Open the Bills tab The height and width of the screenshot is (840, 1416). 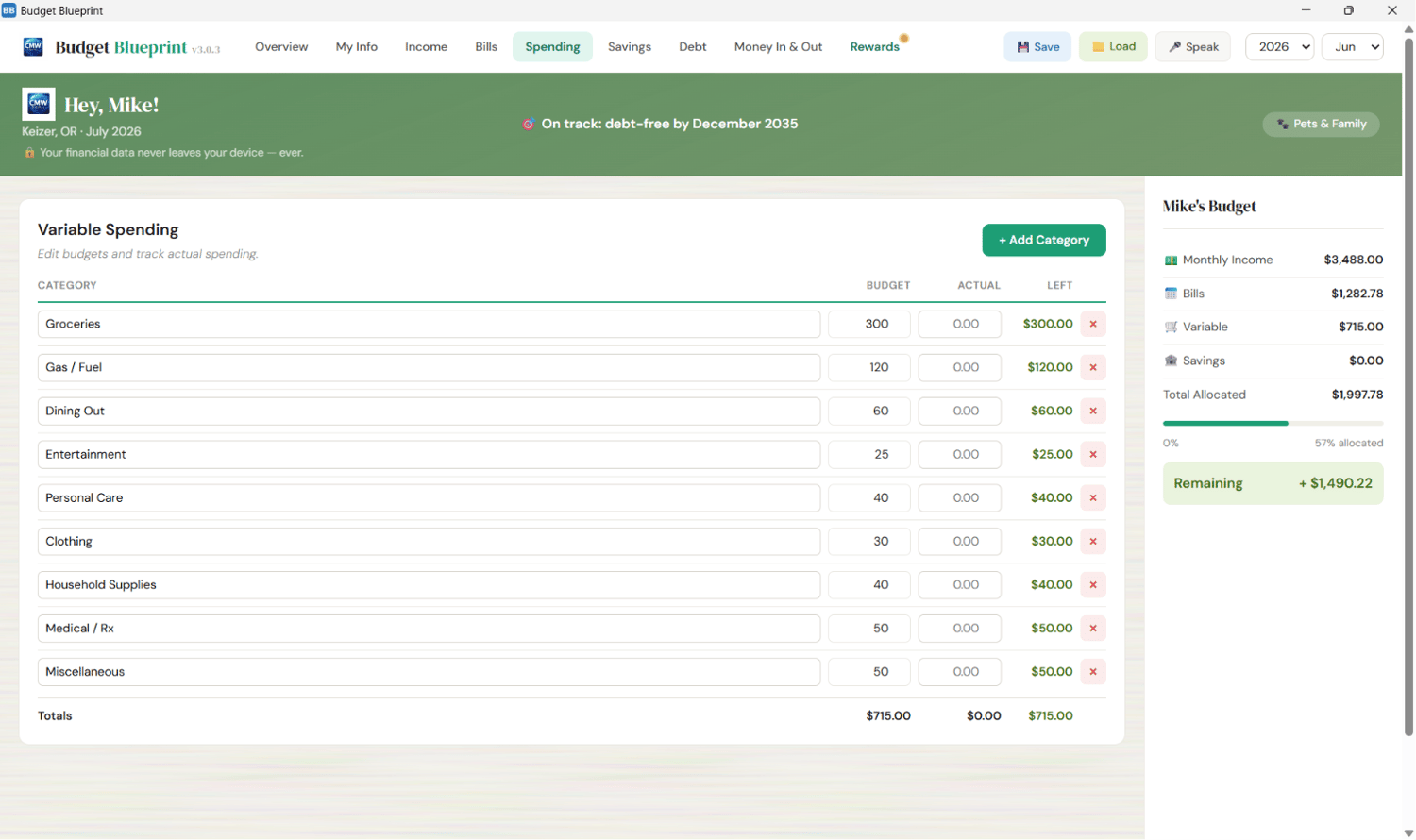coord(486,46)
